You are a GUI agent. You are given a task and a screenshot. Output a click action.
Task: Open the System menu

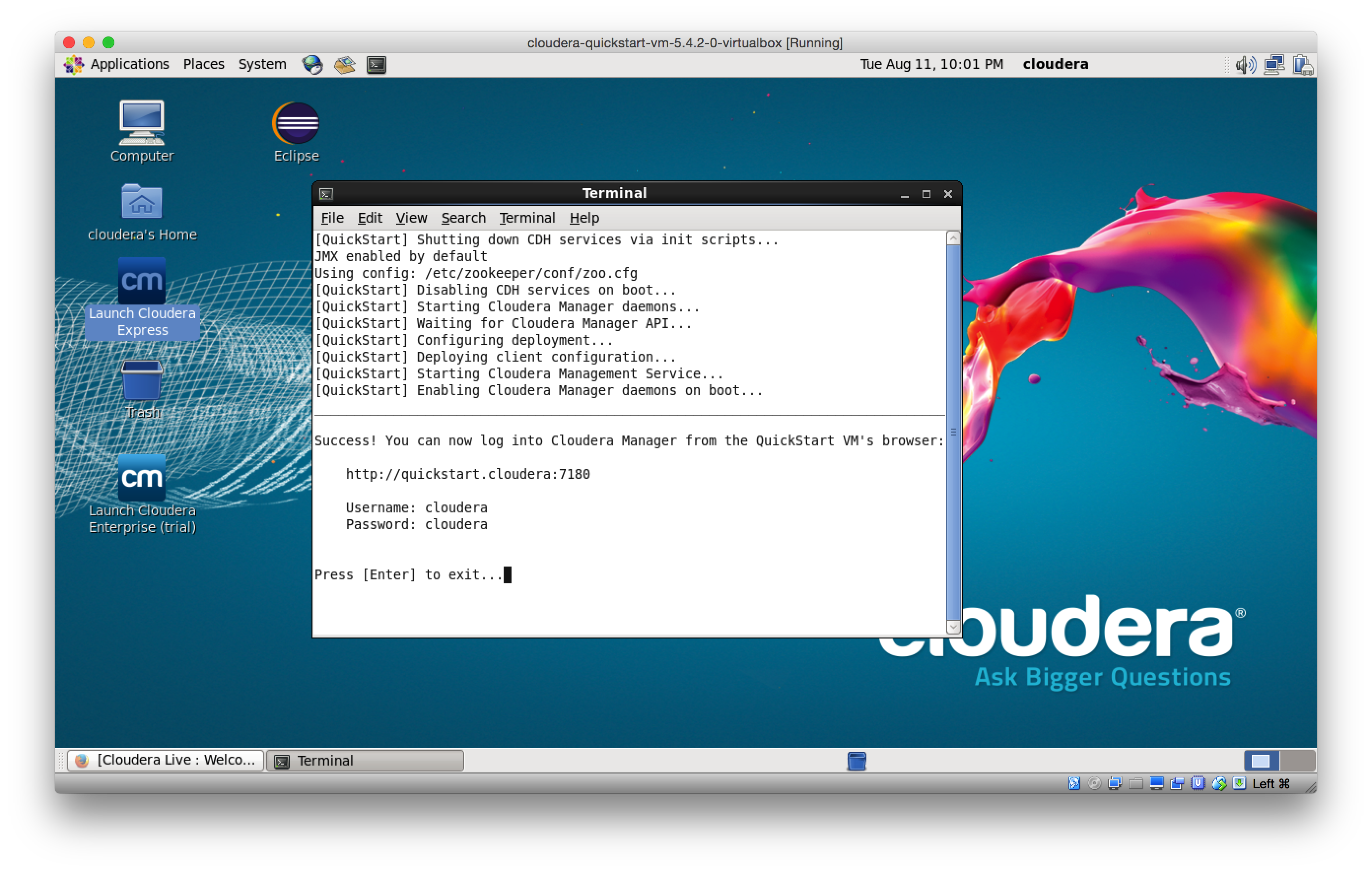click(262, 65)
